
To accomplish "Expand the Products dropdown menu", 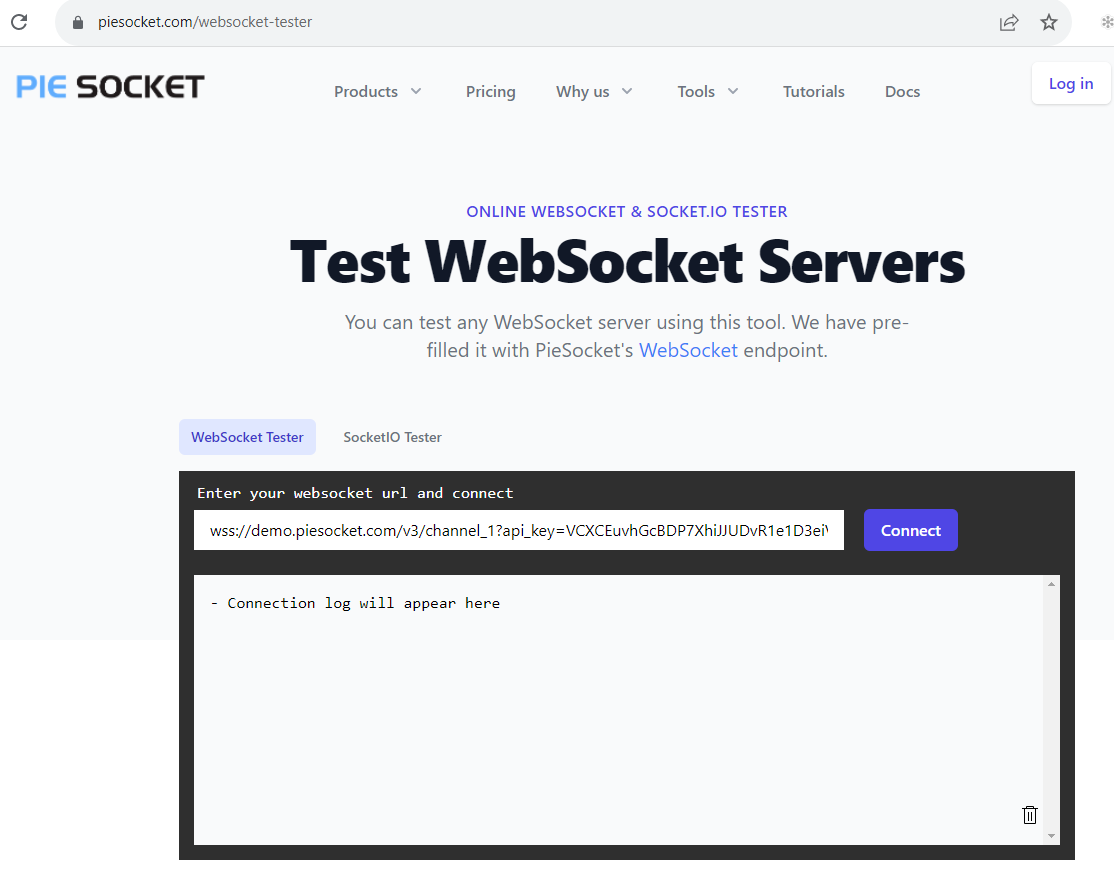I will click(x=378, y=92).
